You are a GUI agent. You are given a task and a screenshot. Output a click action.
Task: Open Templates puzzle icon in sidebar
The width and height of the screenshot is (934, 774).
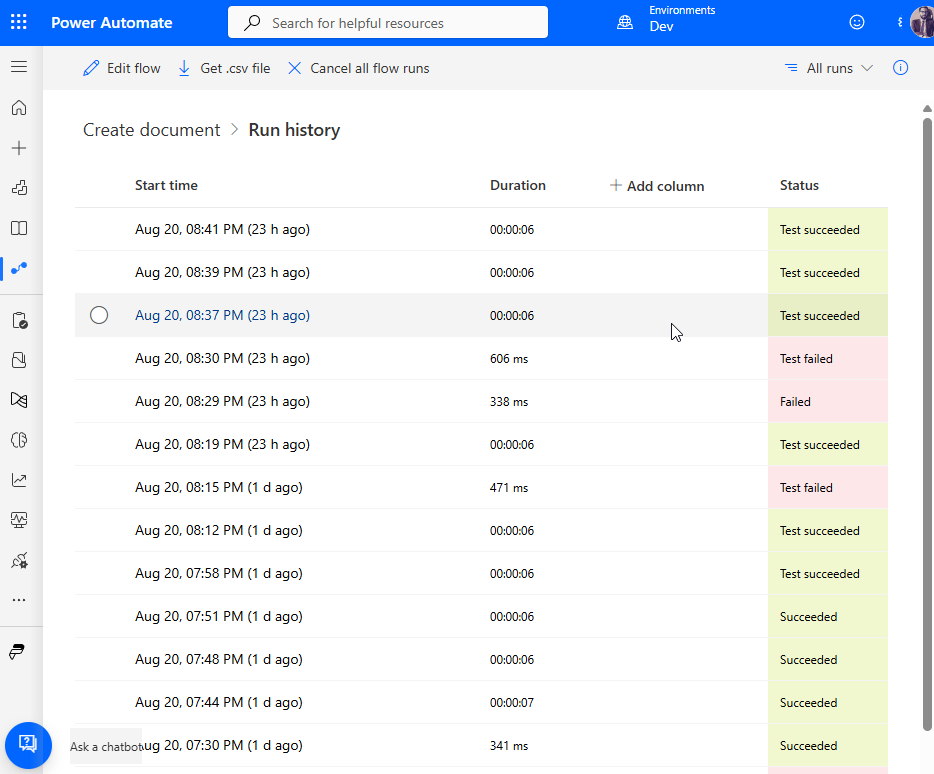coord(19,188)
